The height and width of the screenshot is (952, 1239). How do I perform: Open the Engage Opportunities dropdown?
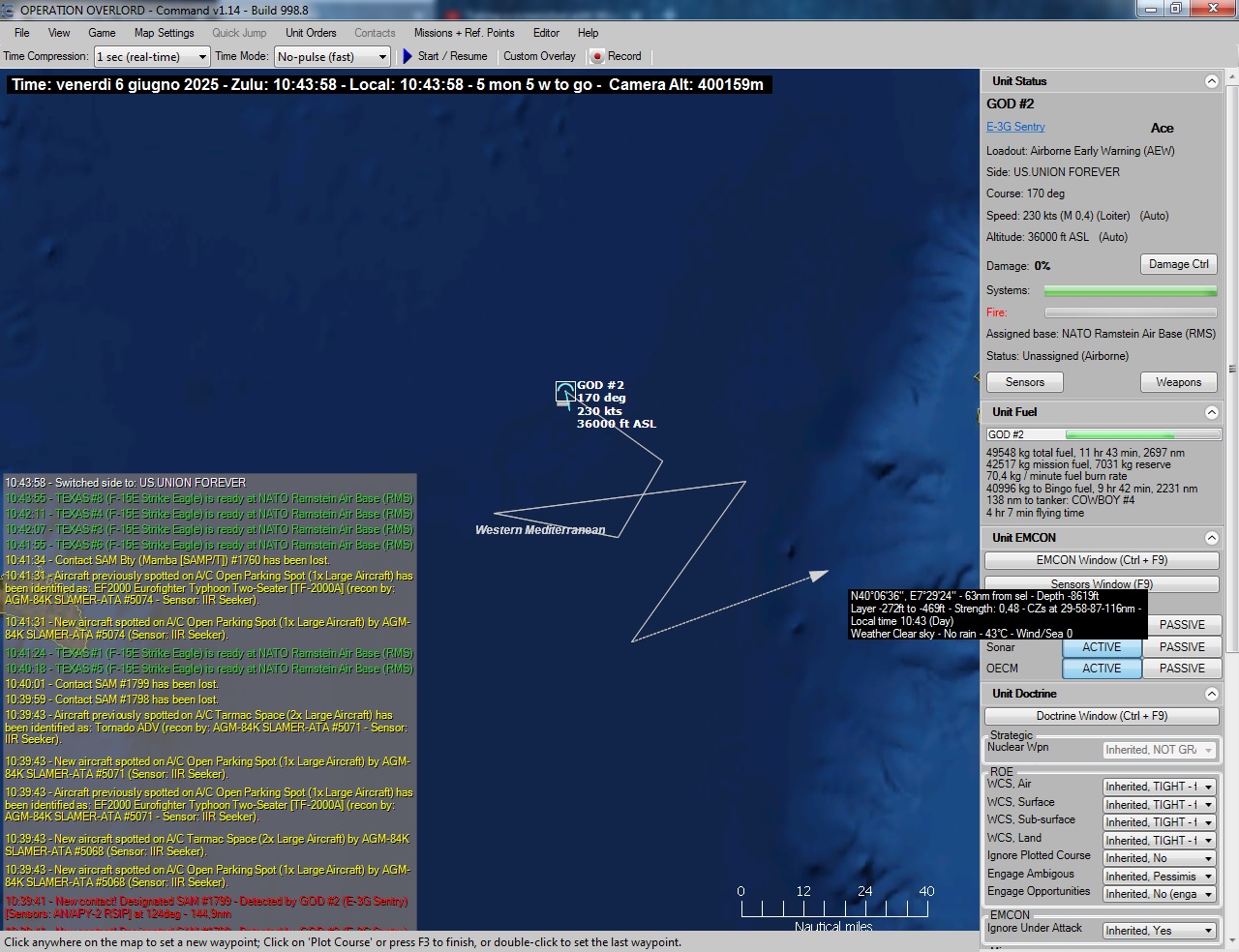tap(1159, 894)
